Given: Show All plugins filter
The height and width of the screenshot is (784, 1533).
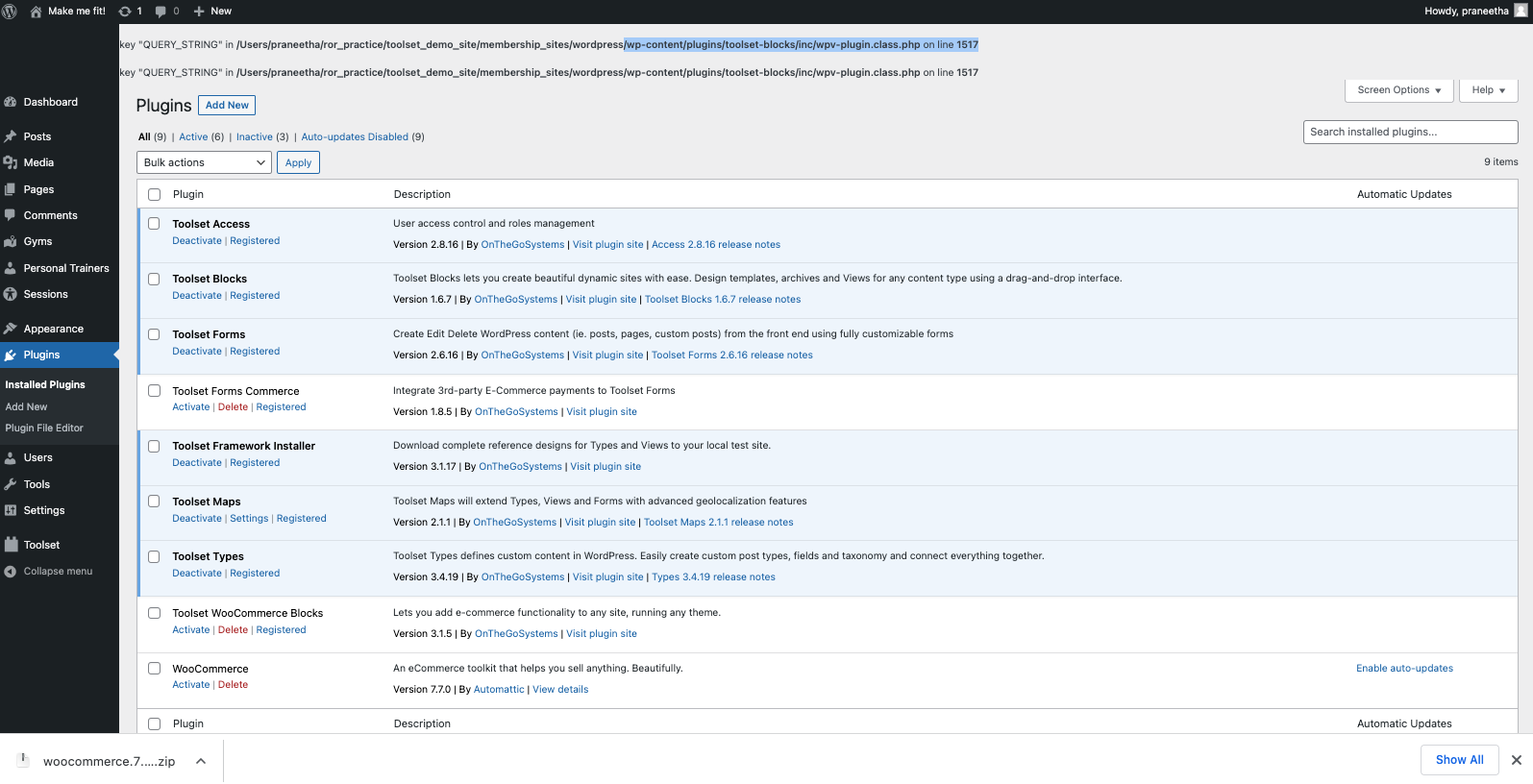Looking at the screenshot, I should (x=144, y=136).
